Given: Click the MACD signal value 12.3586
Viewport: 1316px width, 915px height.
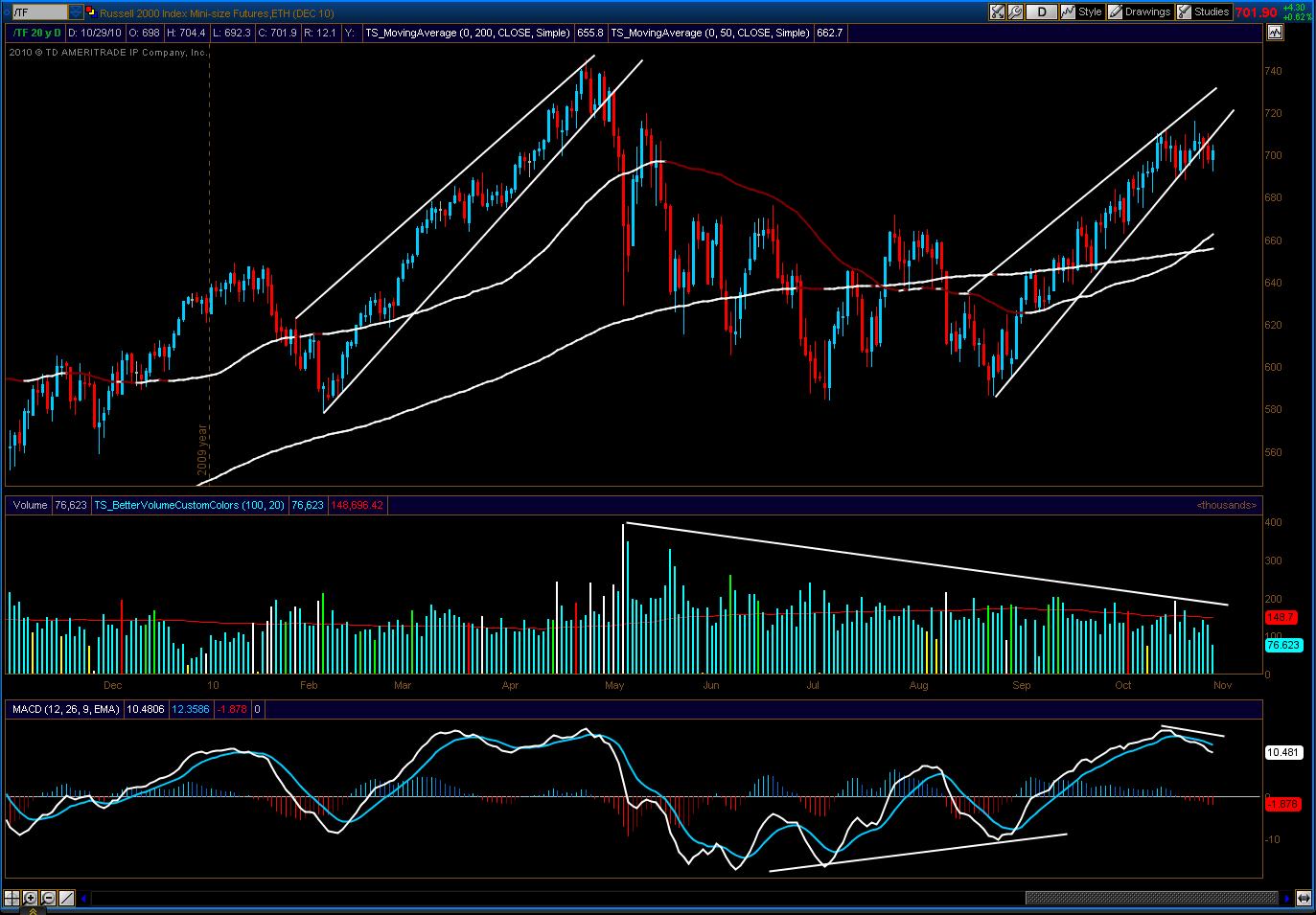Looking at the screenshot, I should (x=192, y=709).
